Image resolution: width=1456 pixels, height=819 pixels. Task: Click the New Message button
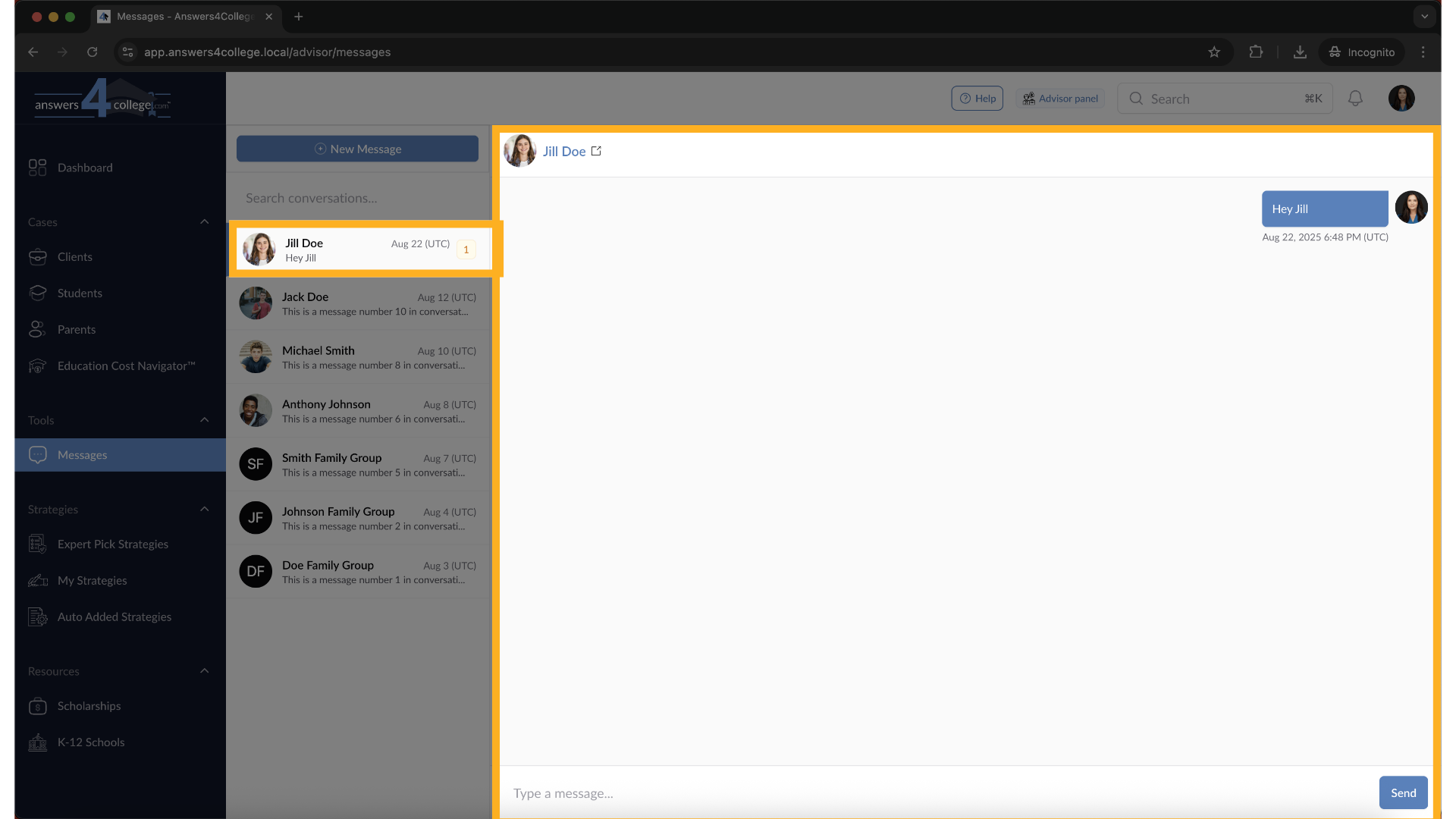(x=357, y=149)
